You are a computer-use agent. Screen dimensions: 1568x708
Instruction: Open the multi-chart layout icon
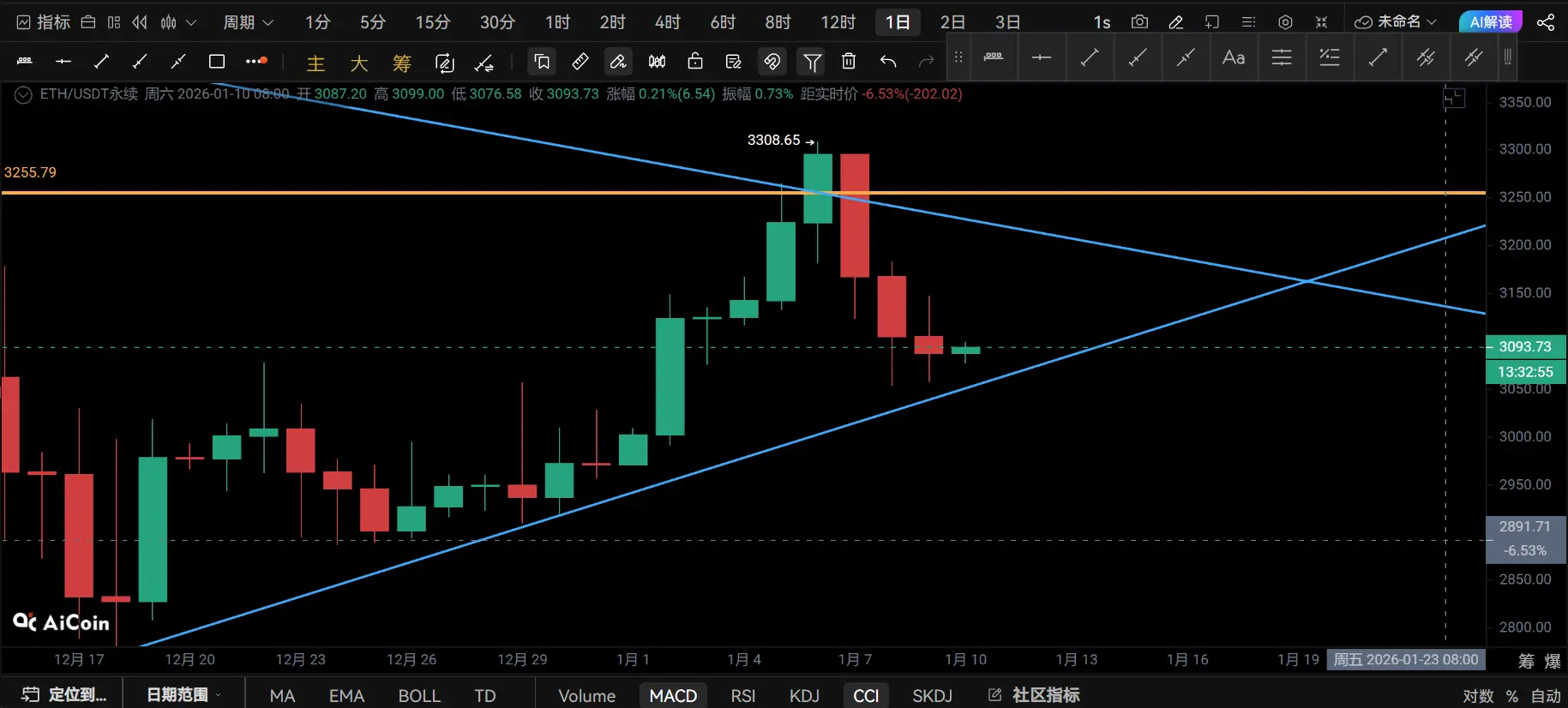point(114,22)
